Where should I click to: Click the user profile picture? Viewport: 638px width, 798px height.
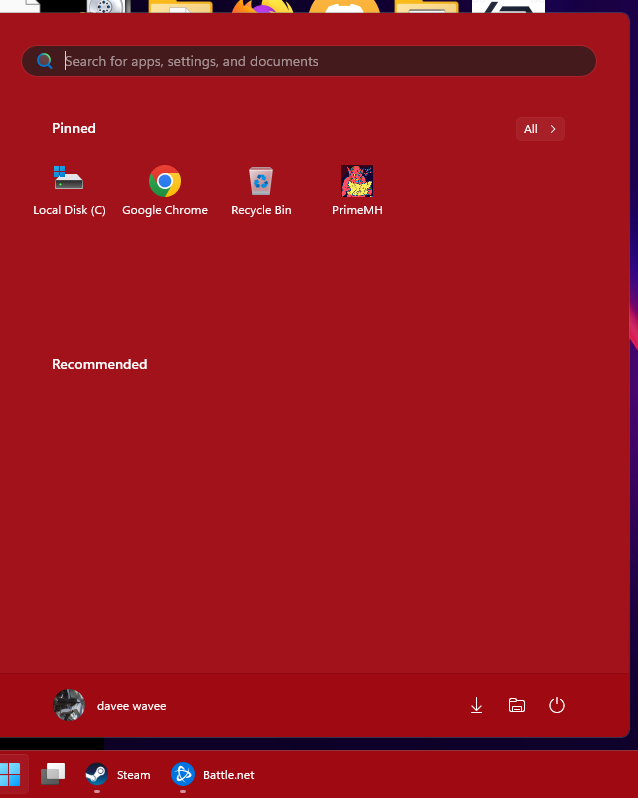69,705
